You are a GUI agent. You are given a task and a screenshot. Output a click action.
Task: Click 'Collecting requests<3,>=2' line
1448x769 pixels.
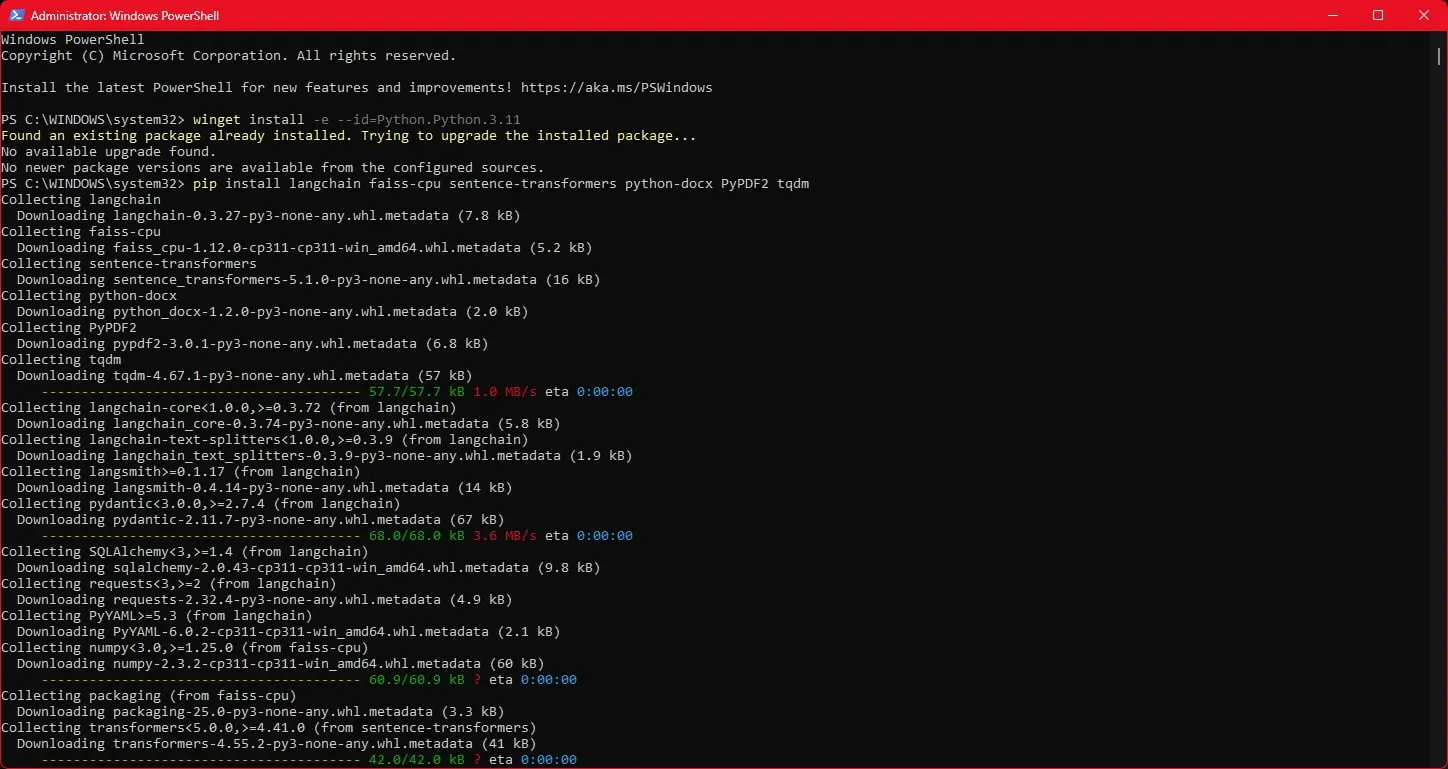(169, 584)
